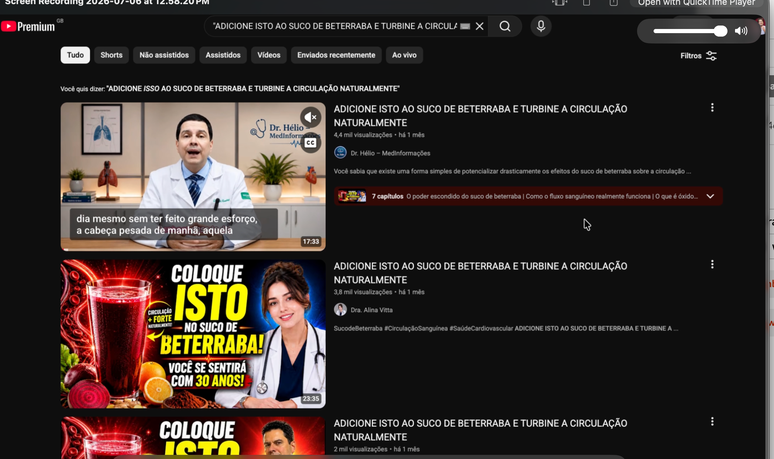Click the chapters thumbnail beside 7 capítulos
The image size is (774, 459).
coord(352,196)
